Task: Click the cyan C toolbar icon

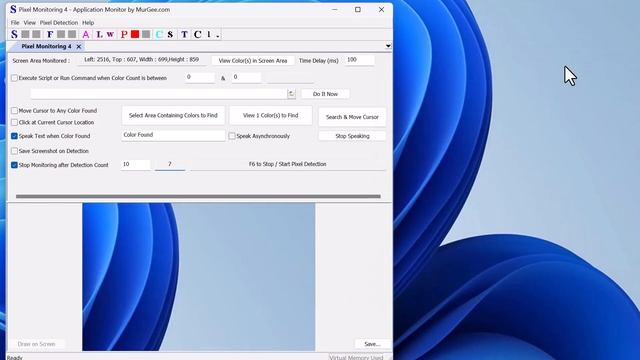Action: [159, 34]
